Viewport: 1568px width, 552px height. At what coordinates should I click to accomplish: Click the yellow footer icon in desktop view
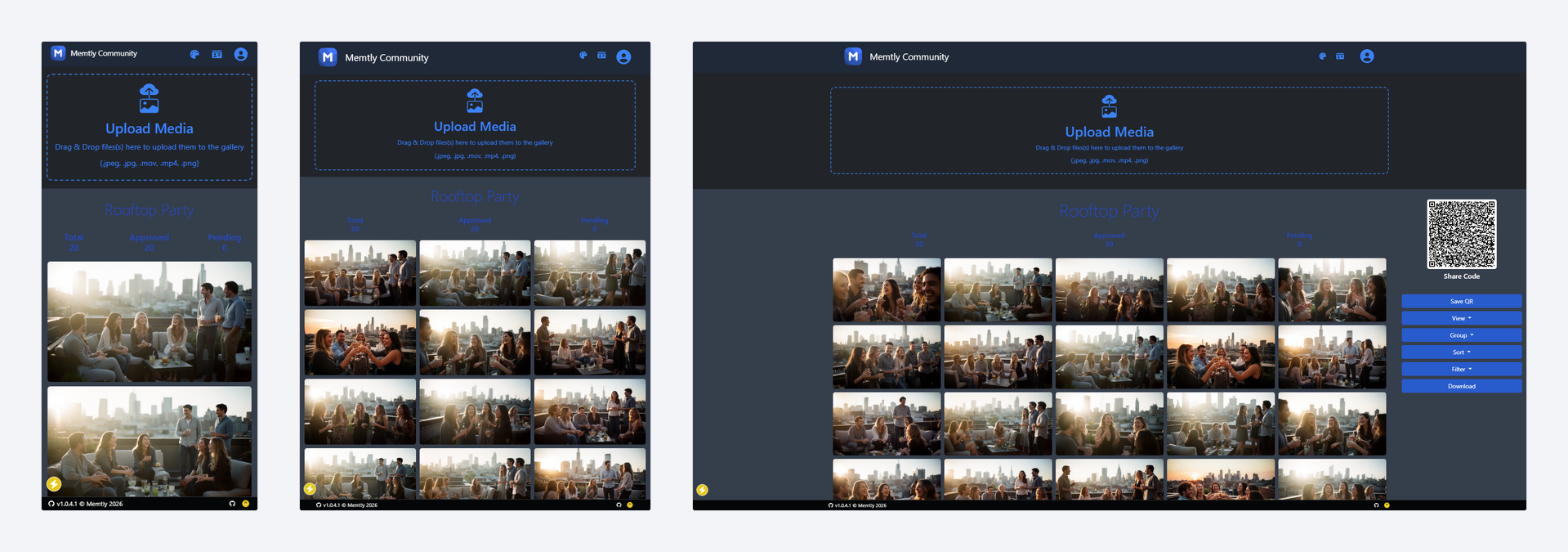(x=1387, y=505)
